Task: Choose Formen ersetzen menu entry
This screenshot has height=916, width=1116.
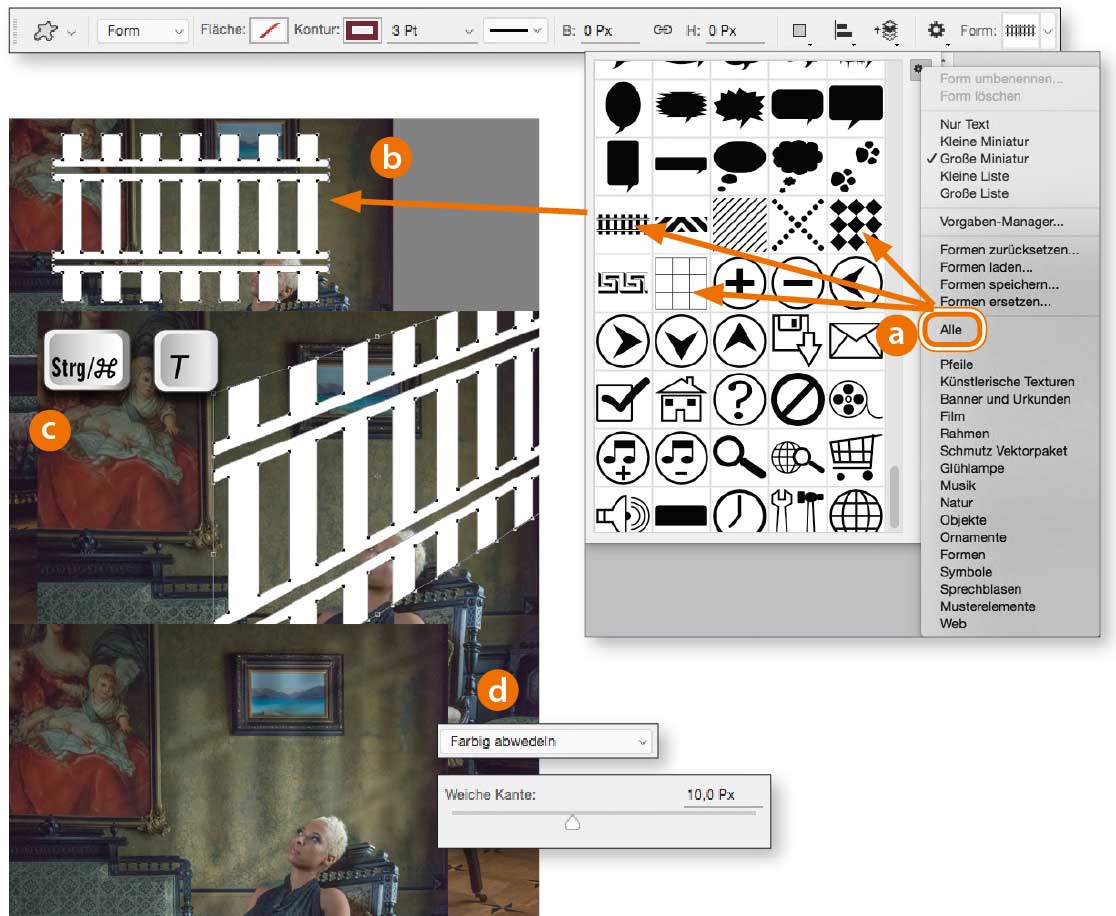Action: click(994, 302)
